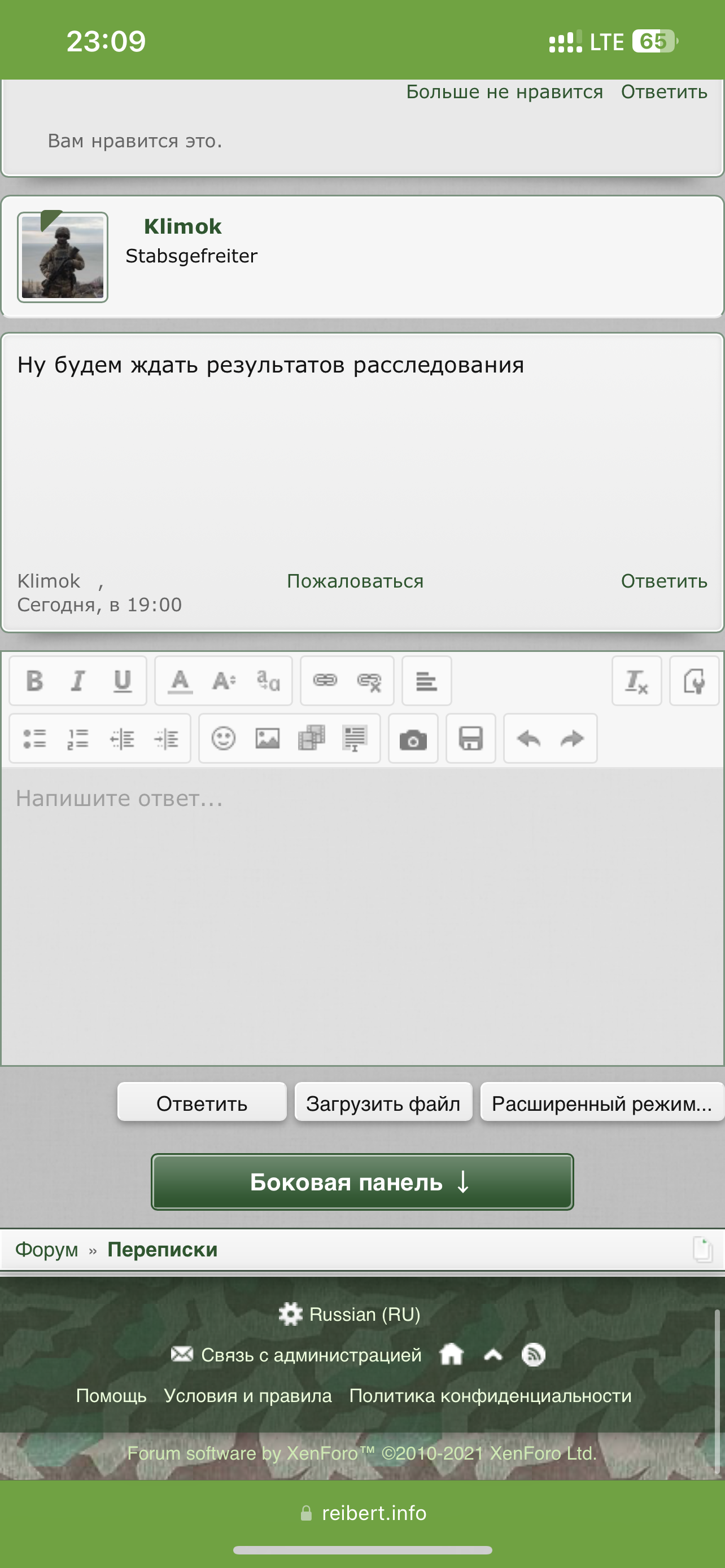This screenshot has width=725, height=1568.
Task: Click the message 'Ну будем ждать результатов расследования'
Action: point(271,365)
